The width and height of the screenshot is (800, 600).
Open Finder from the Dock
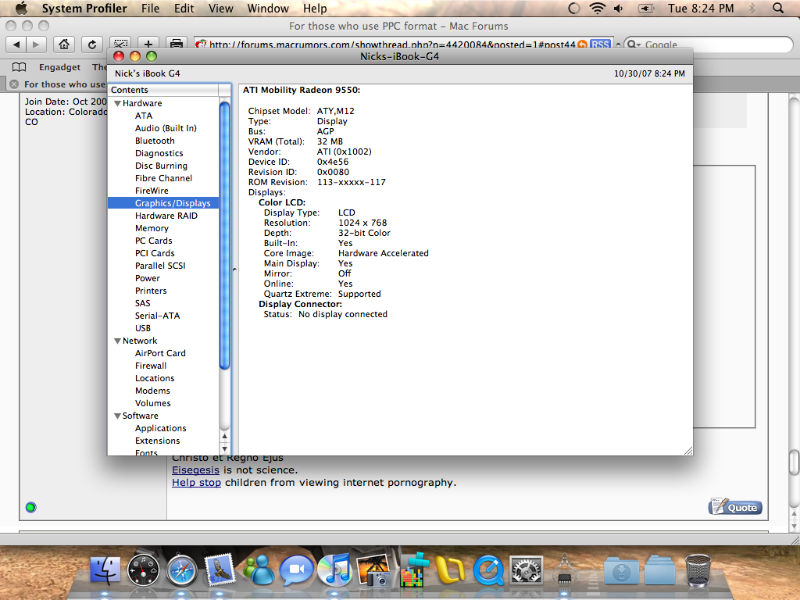point(106,569)
